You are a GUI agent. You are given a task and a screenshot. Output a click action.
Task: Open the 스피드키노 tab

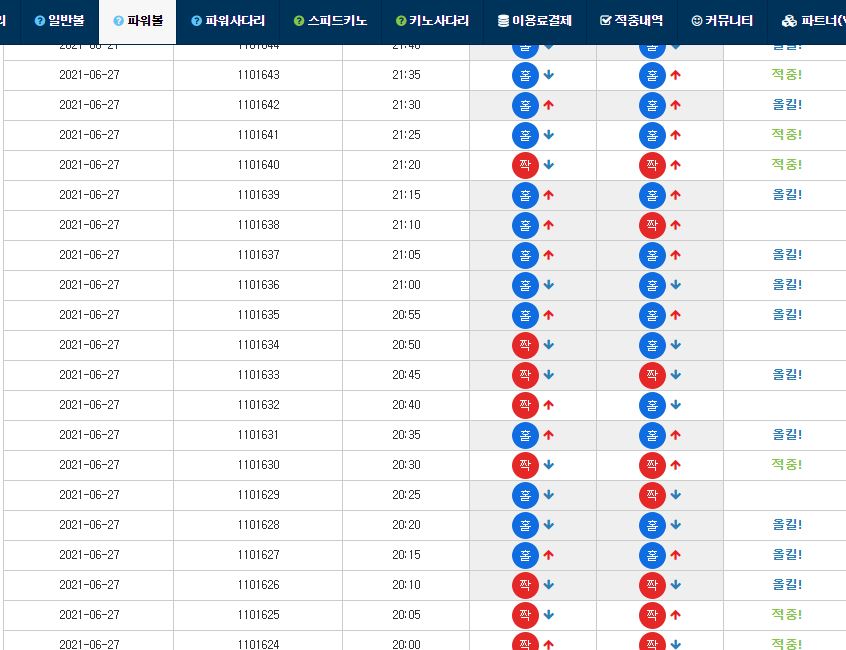tap(330, 20)
